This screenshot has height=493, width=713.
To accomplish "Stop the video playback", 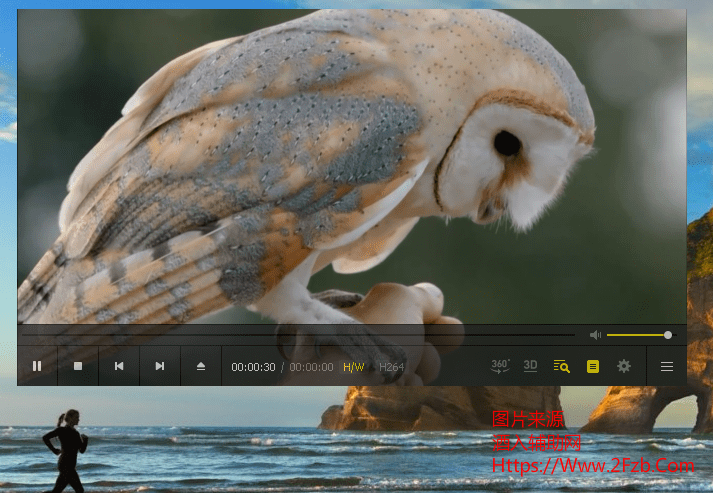I will click(x=78, y=367).
